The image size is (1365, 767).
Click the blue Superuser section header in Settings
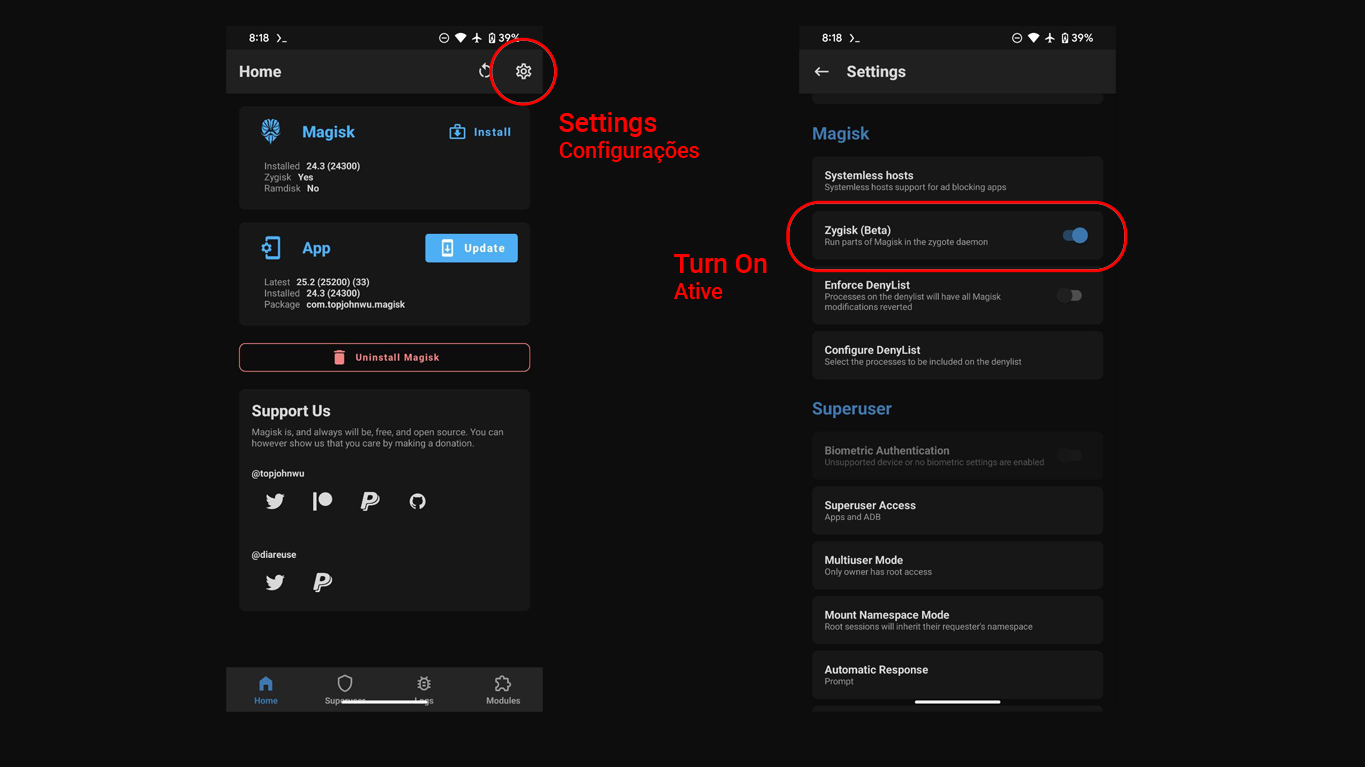852,409
